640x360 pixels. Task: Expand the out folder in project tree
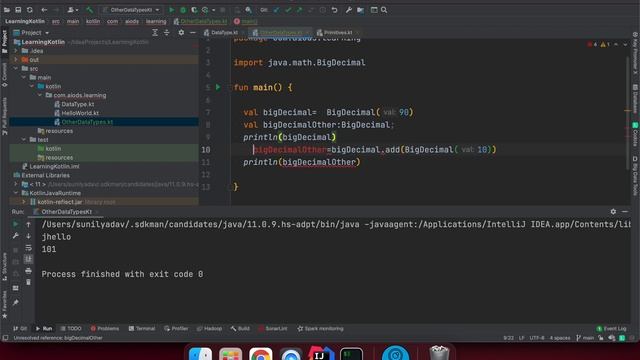pyautogui.click(x=16, y=60)
